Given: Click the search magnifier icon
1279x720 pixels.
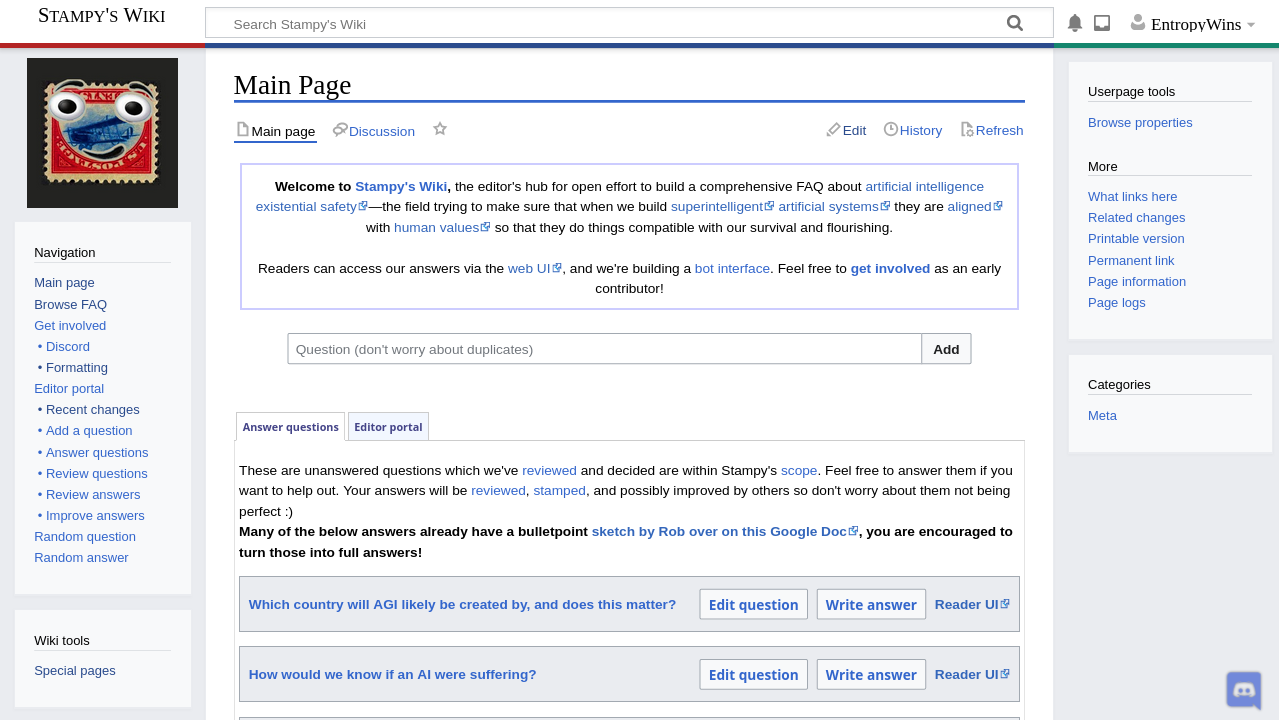Looking at the screenshot, I should [1015, 23].
